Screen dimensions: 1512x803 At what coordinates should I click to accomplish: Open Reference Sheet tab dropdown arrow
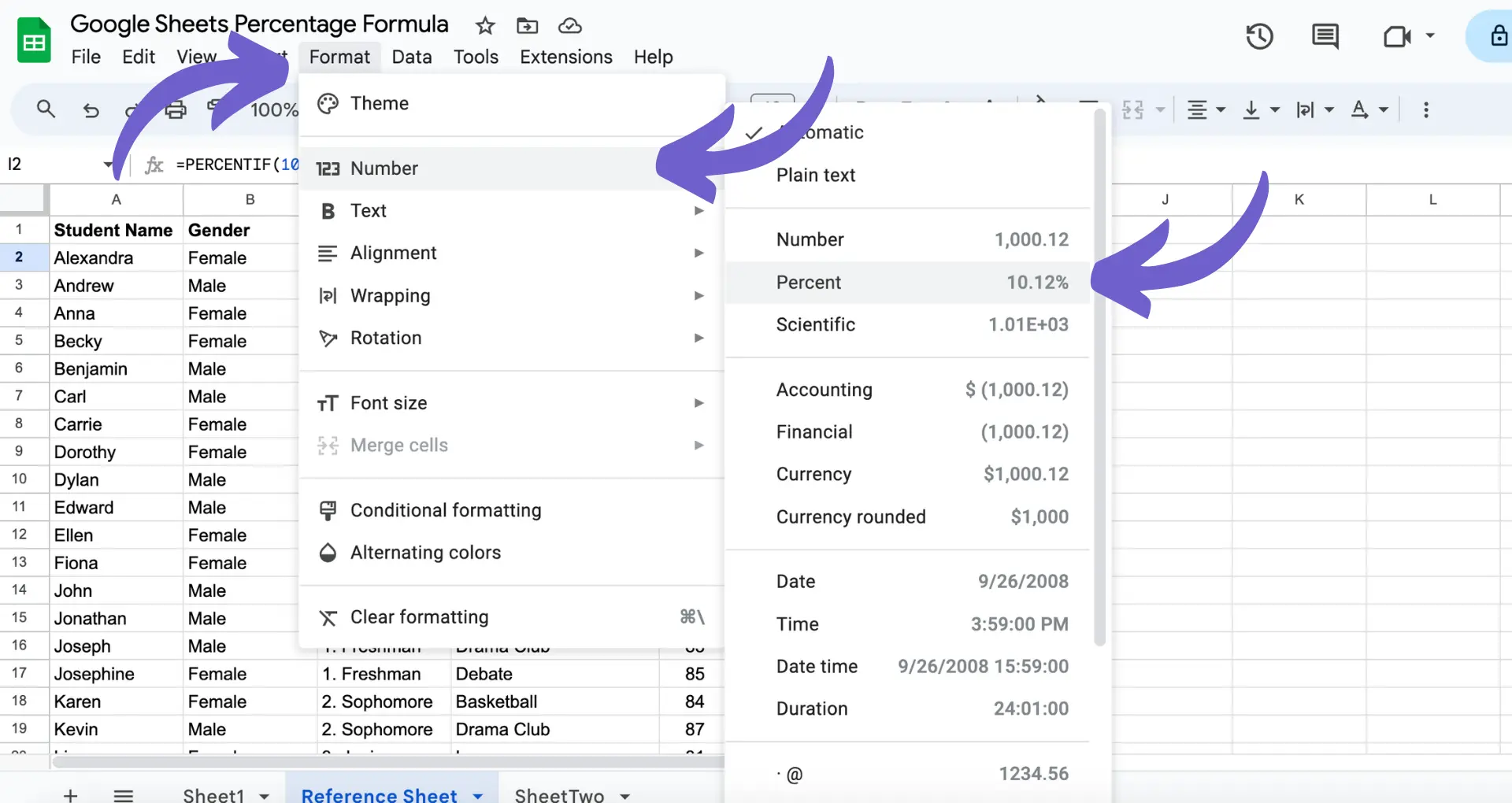click(478, 796)
